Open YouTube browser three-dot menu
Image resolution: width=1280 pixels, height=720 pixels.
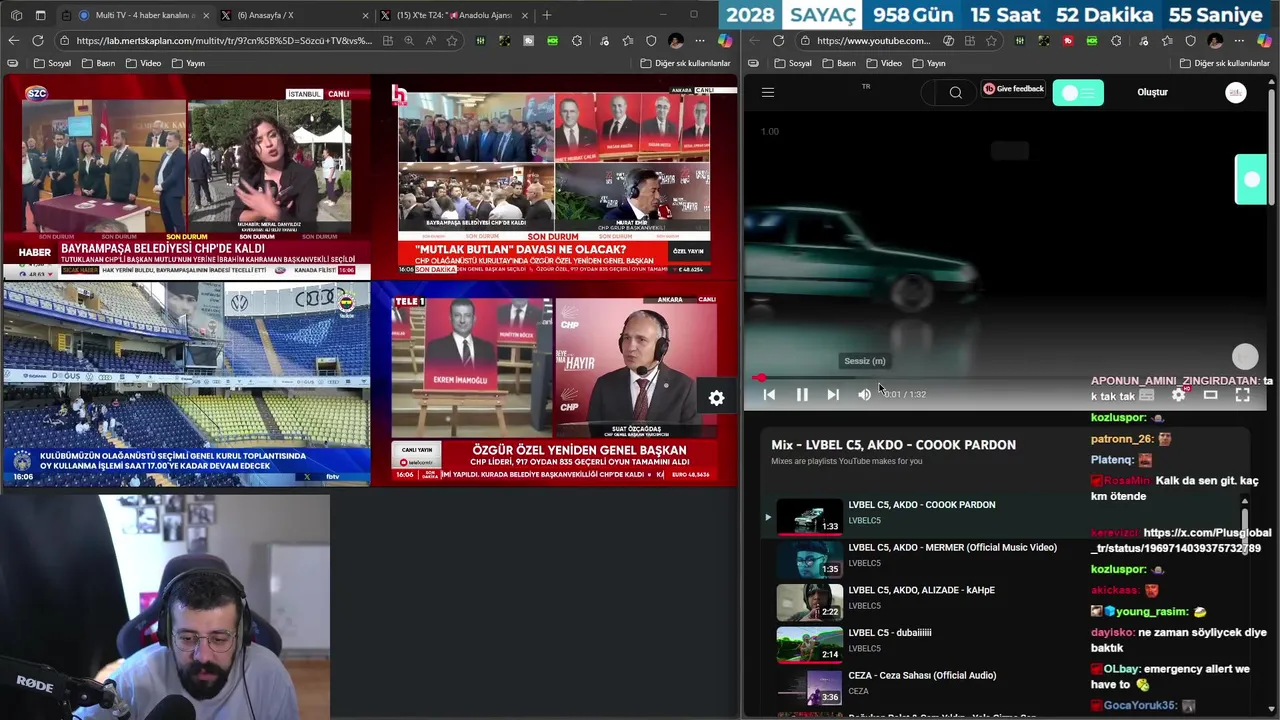click(1239, 41)
